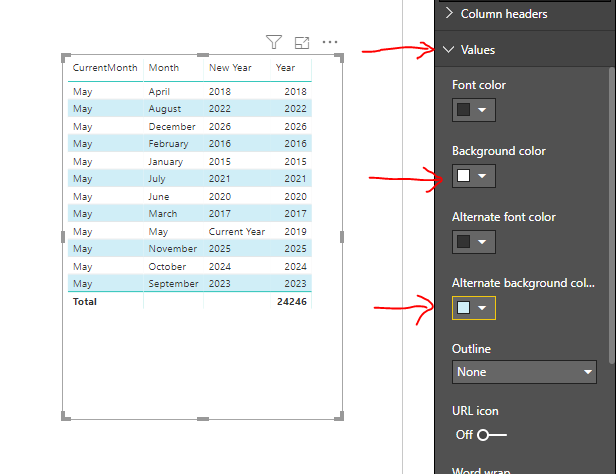Image resolution: width=616 pixels, height=474 pixels.
Task: Click the Focus mode icon
Action: coord(302,42)
